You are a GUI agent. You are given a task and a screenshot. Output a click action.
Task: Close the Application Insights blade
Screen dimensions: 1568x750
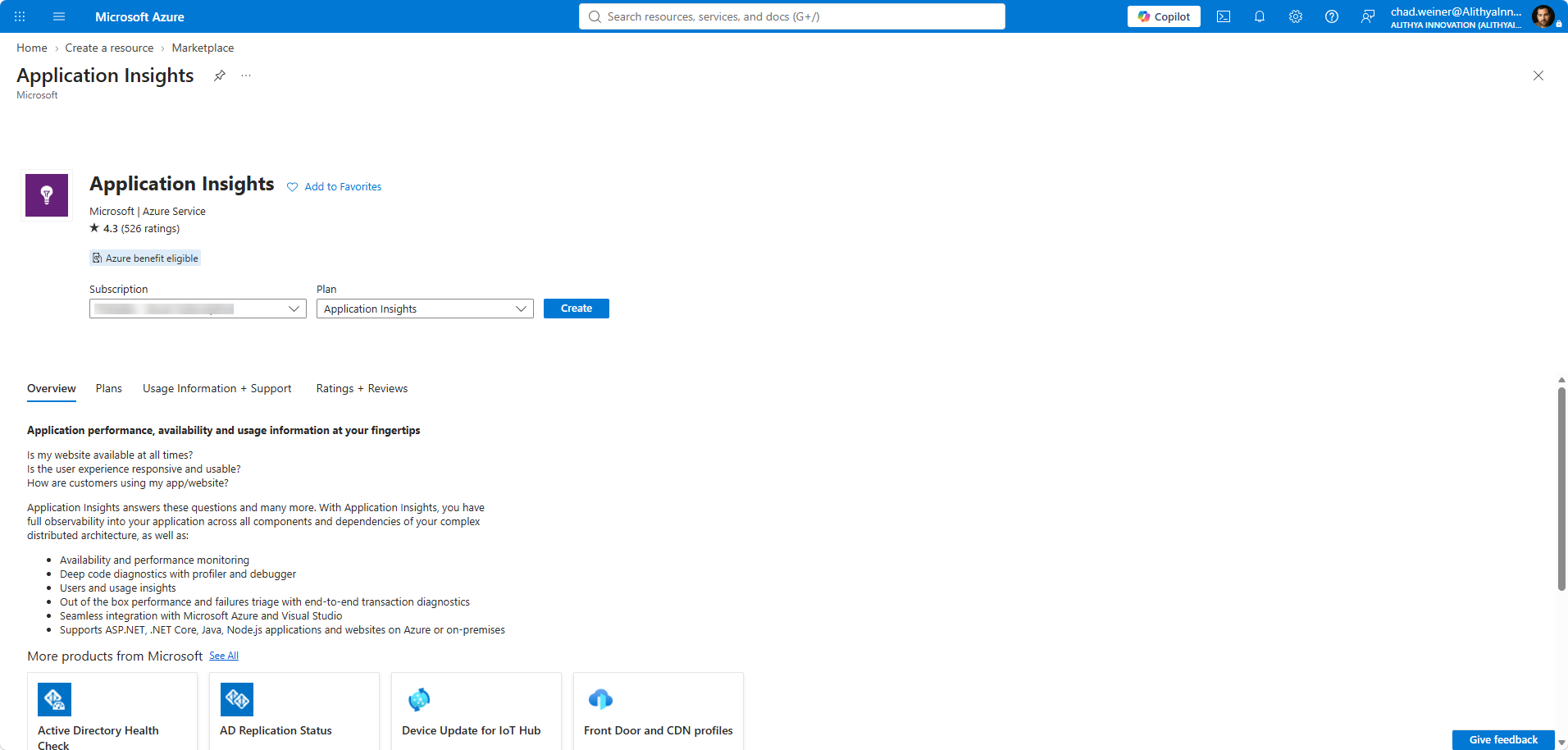tap(1538, 75)
